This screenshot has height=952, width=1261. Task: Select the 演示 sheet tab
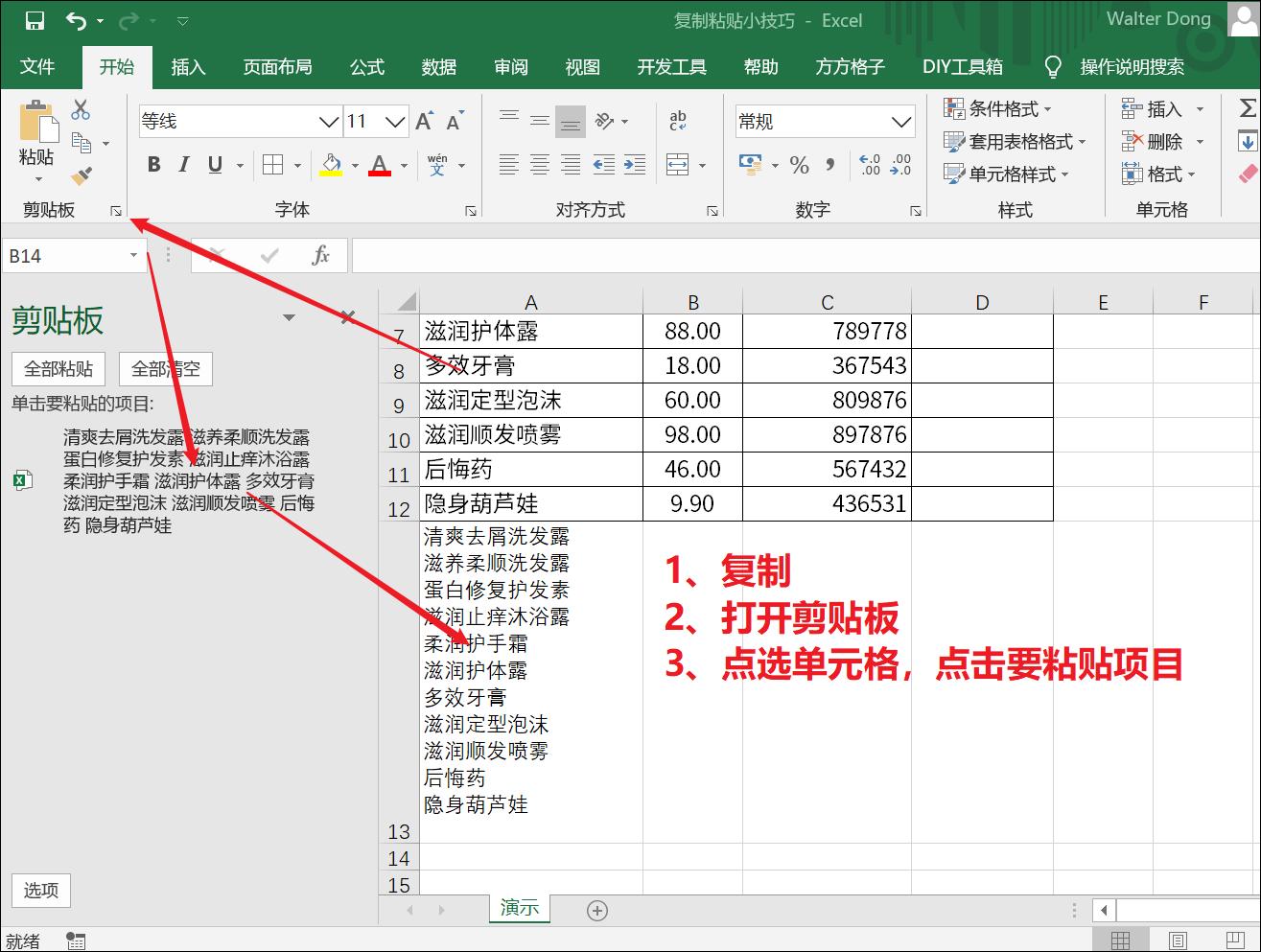point(518,909)
